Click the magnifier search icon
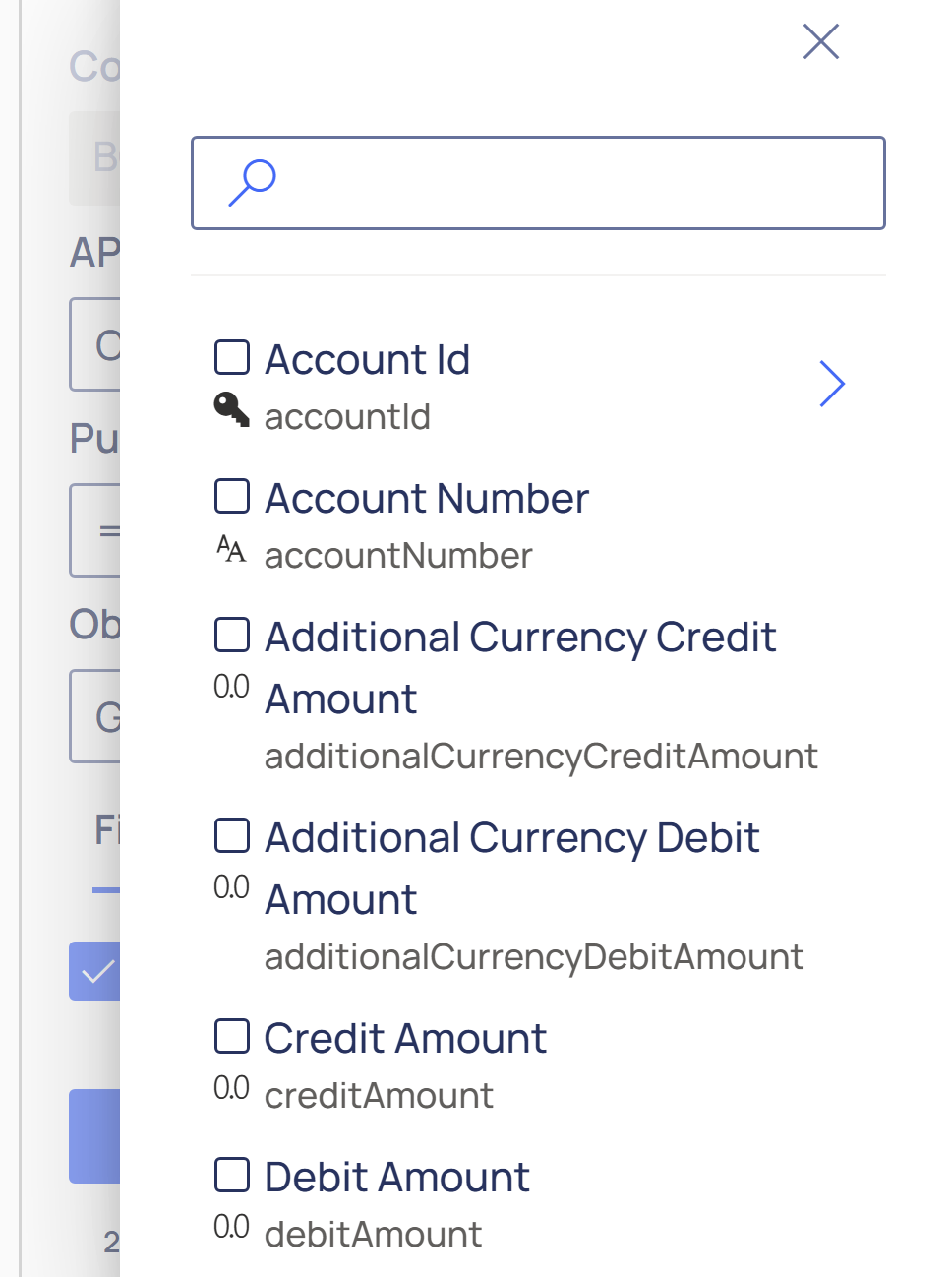 (x=252, y=183)
